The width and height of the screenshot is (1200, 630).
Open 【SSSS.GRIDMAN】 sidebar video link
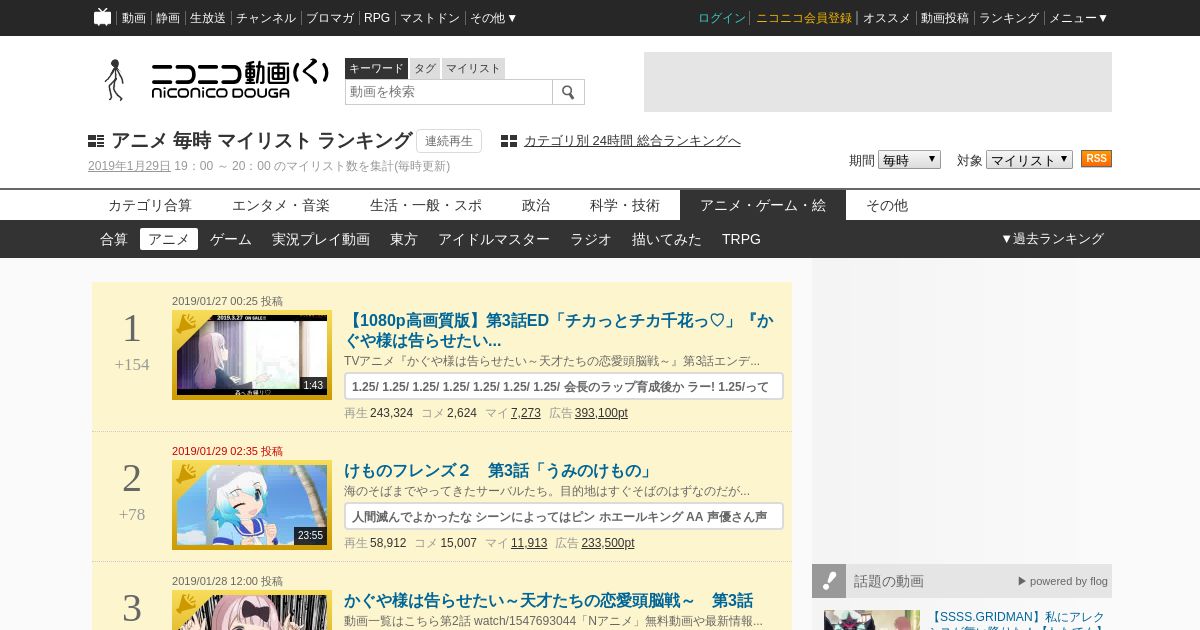coord(1017,620)
